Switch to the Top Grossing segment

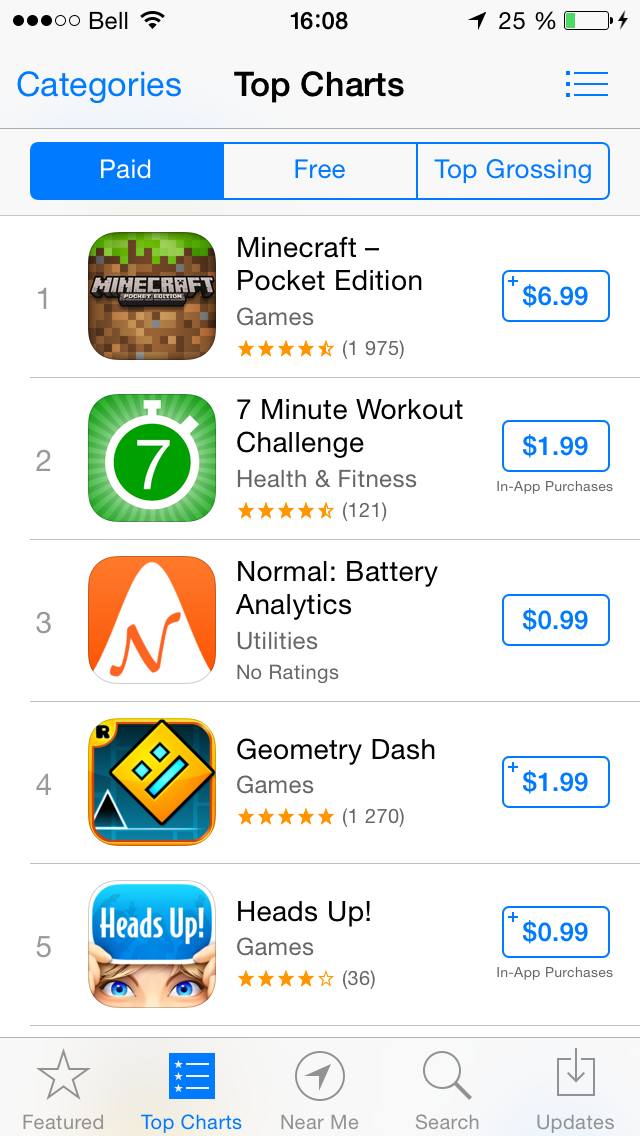tap(513, 170)
